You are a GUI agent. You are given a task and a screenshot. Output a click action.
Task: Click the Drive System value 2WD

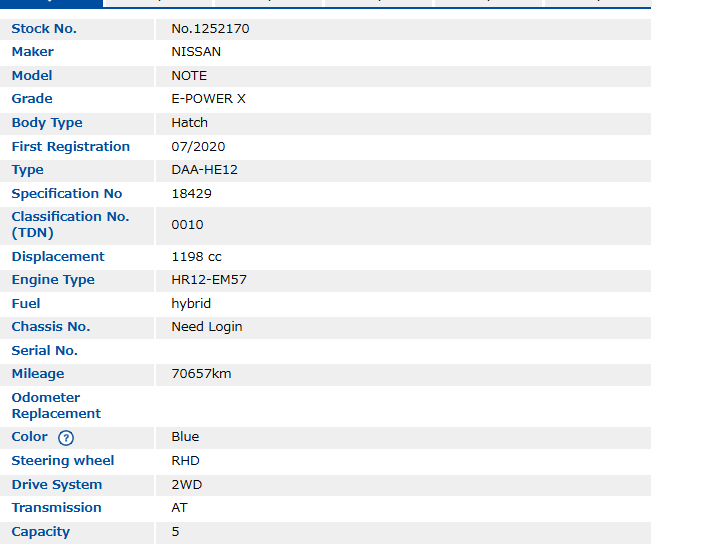pos(186,485)
